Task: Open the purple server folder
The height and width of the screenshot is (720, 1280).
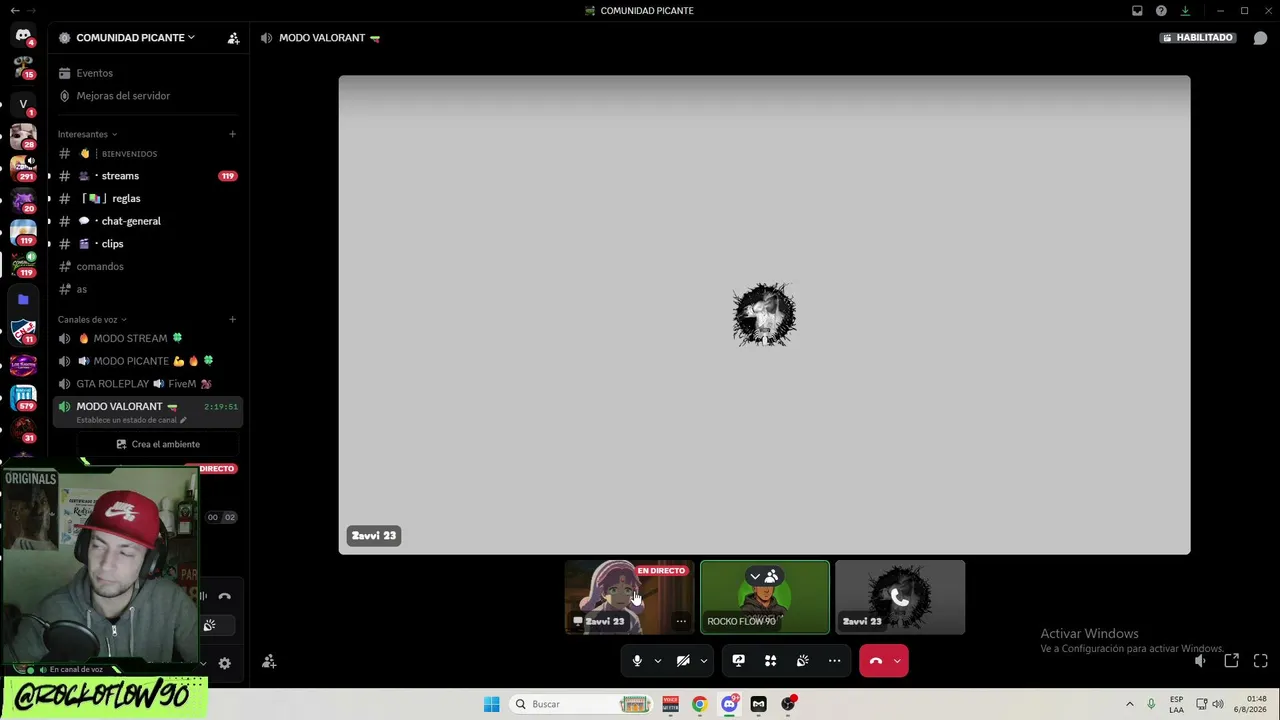Action: pyautogui.click(x=23, y=299)
